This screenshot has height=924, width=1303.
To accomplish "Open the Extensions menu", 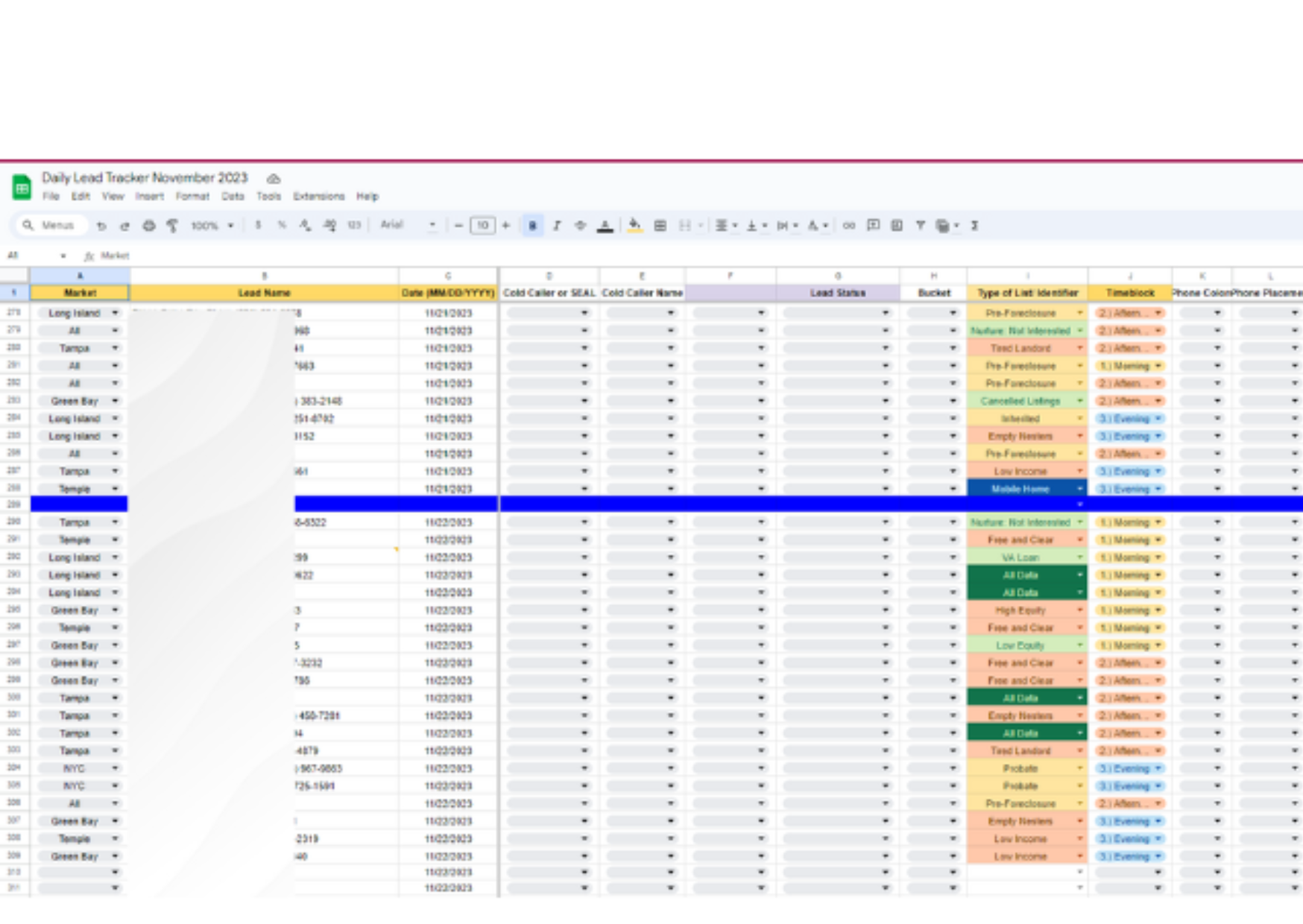I will click(x=318, y=197).
